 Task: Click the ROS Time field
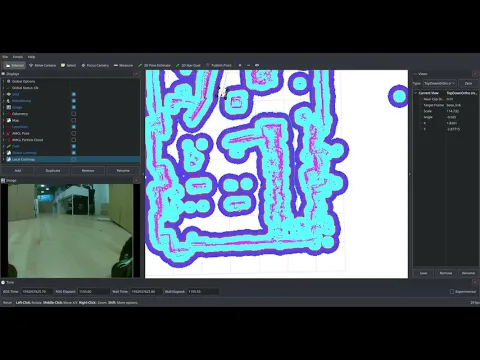pyautogui.click(x=37, y=292)
